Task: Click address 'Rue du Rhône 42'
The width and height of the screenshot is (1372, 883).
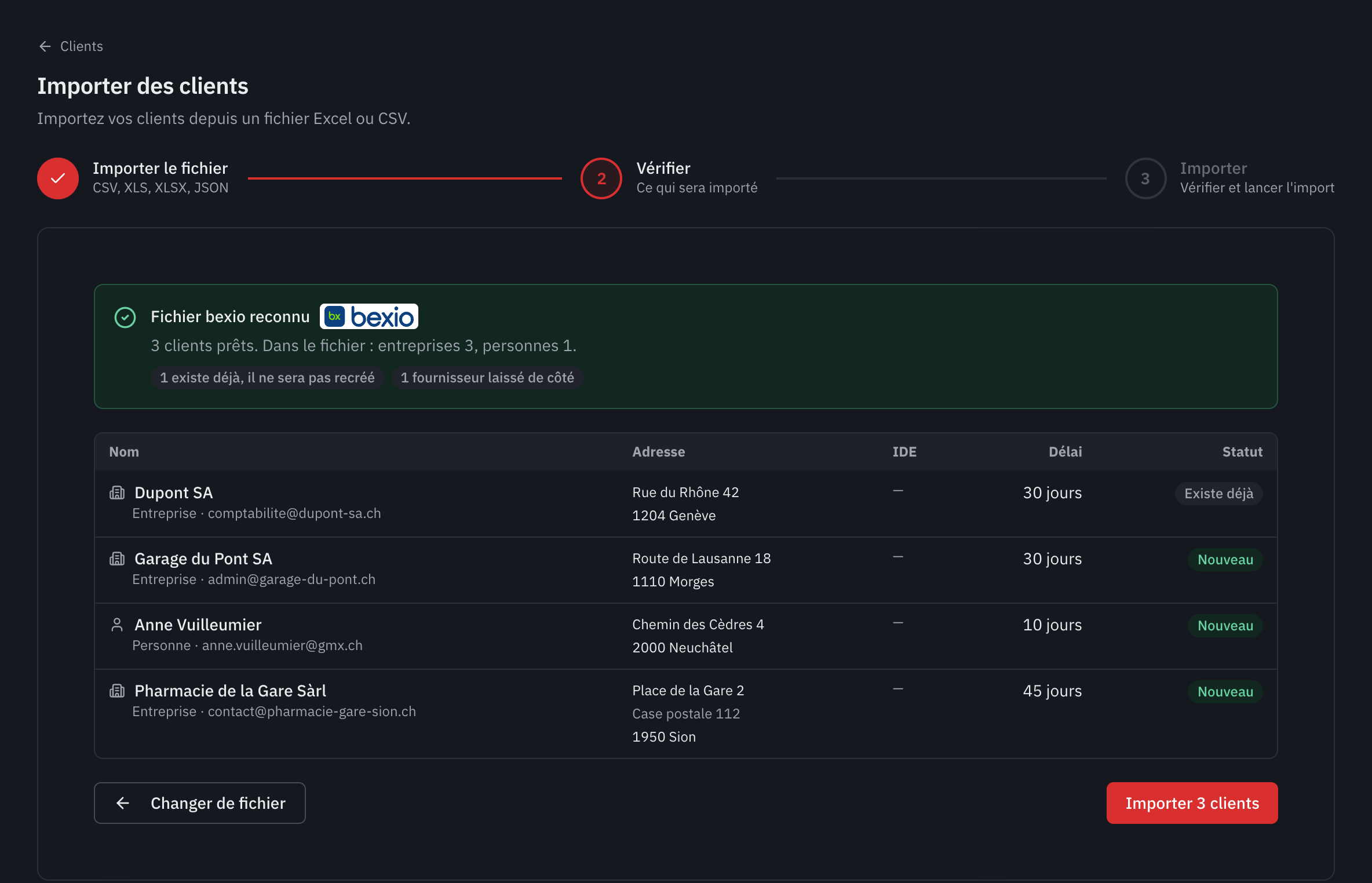Action: click(x=685, y=492)
